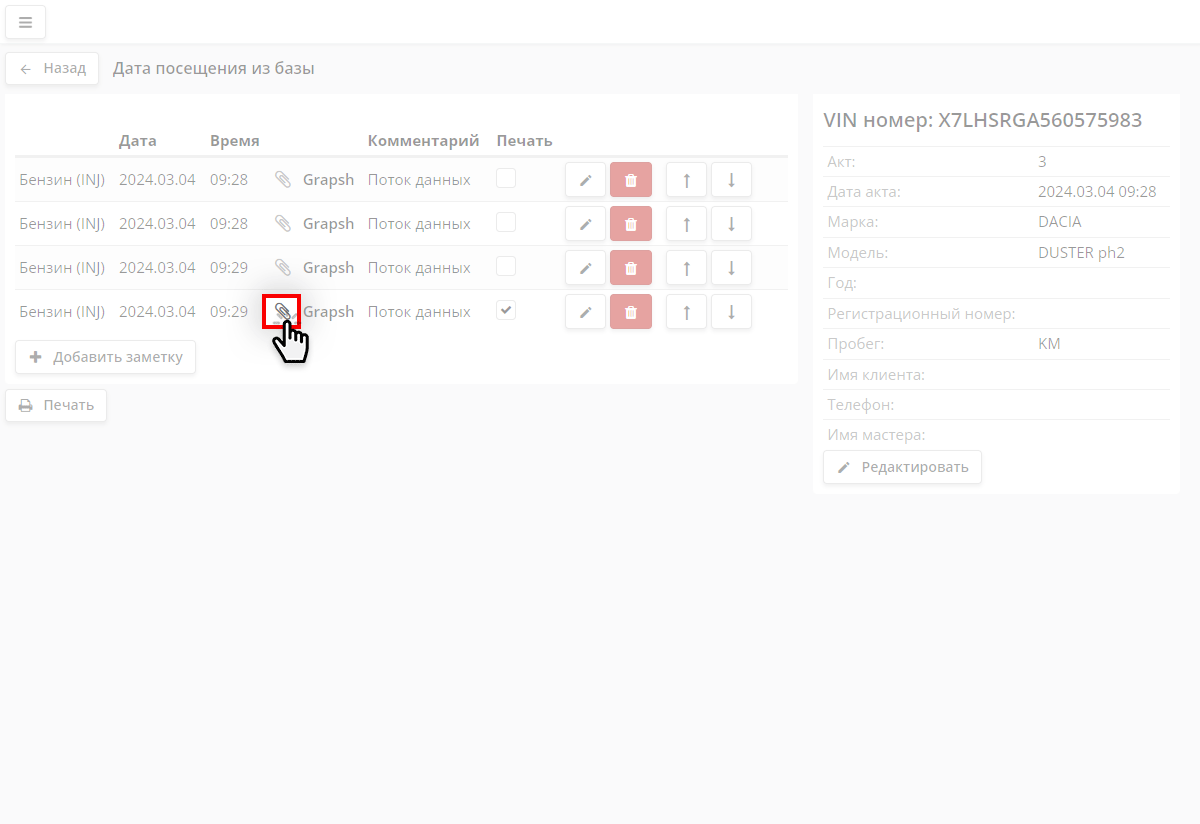Edit the second 09:28 entry with the pencil icon
Viewport: 1200px width, 824px height.
[585, 223]
